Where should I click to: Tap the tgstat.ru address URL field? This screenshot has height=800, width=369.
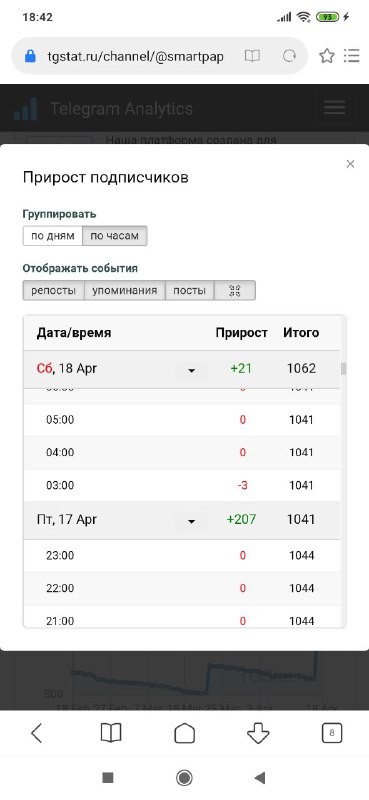(135, 56)
